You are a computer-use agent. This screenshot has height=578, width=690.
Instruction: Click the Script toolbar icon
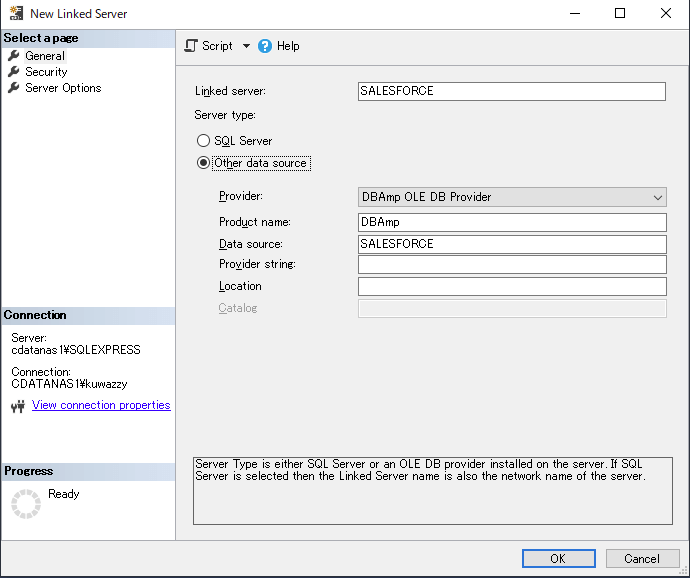point(191,46)
